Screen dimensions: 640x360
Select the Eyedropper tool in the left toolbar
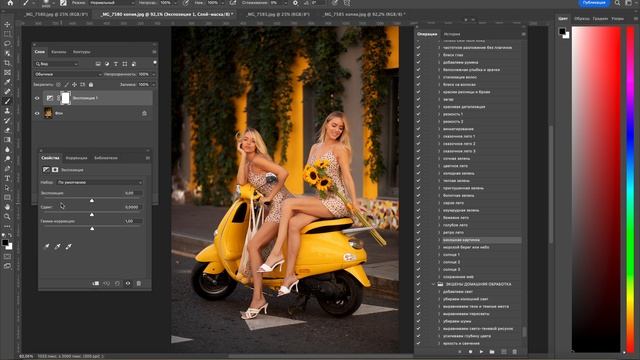(7, 82)
